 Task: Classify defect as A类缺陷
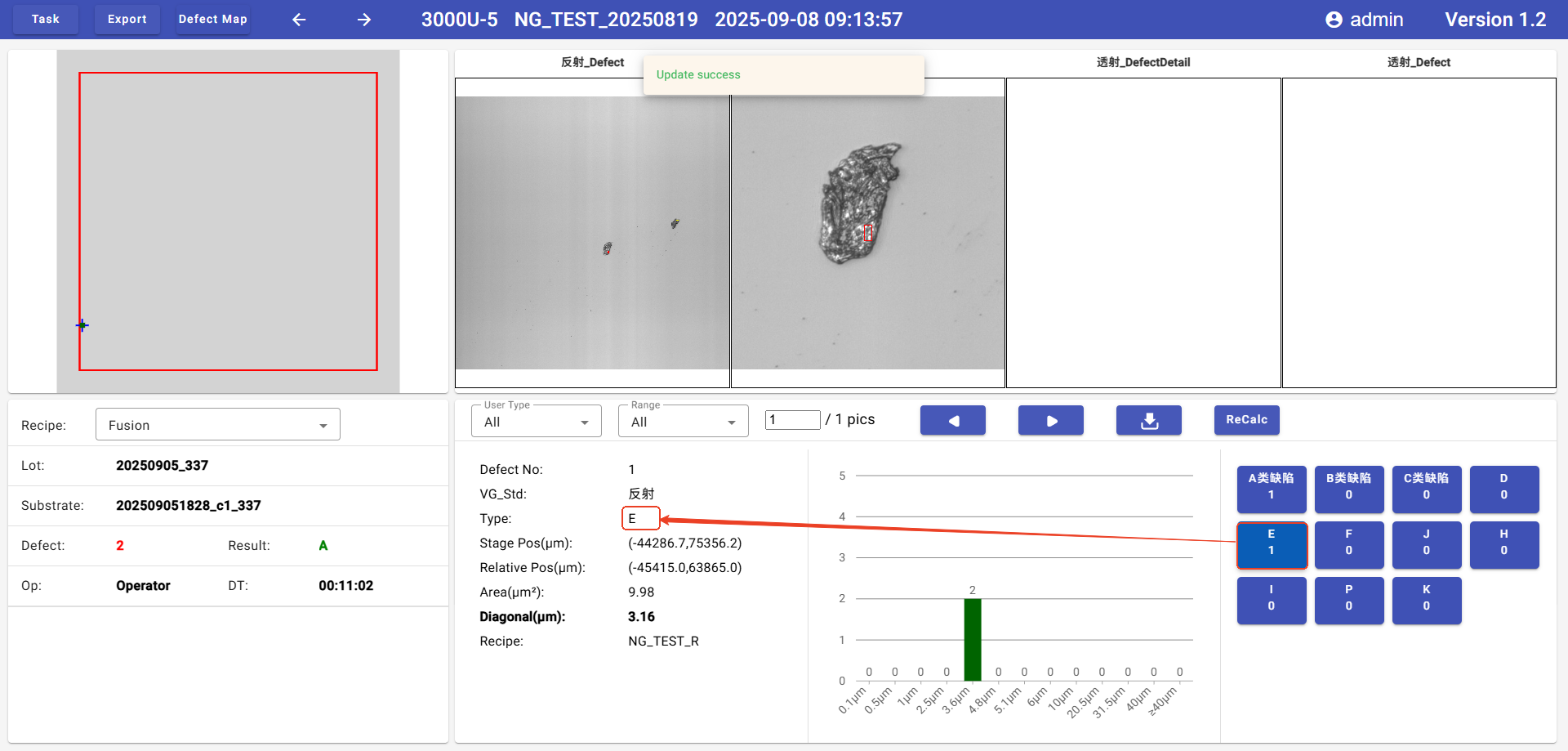click(x=1271, y=487)
